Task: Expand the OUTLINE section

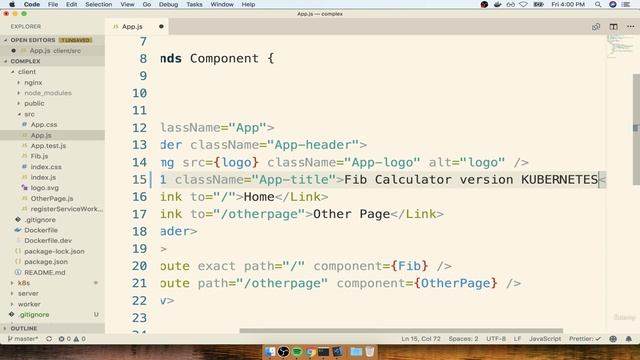Action: coord(24,328)
